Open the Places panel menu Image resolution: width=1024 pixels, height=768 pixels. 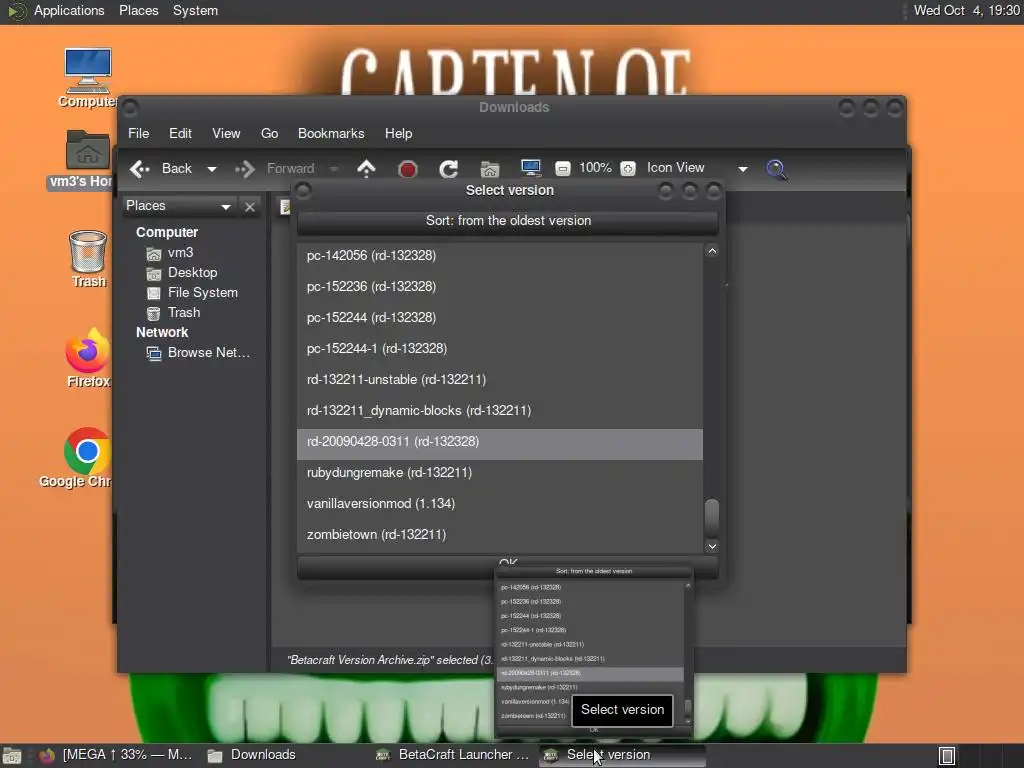coord(138,10)
